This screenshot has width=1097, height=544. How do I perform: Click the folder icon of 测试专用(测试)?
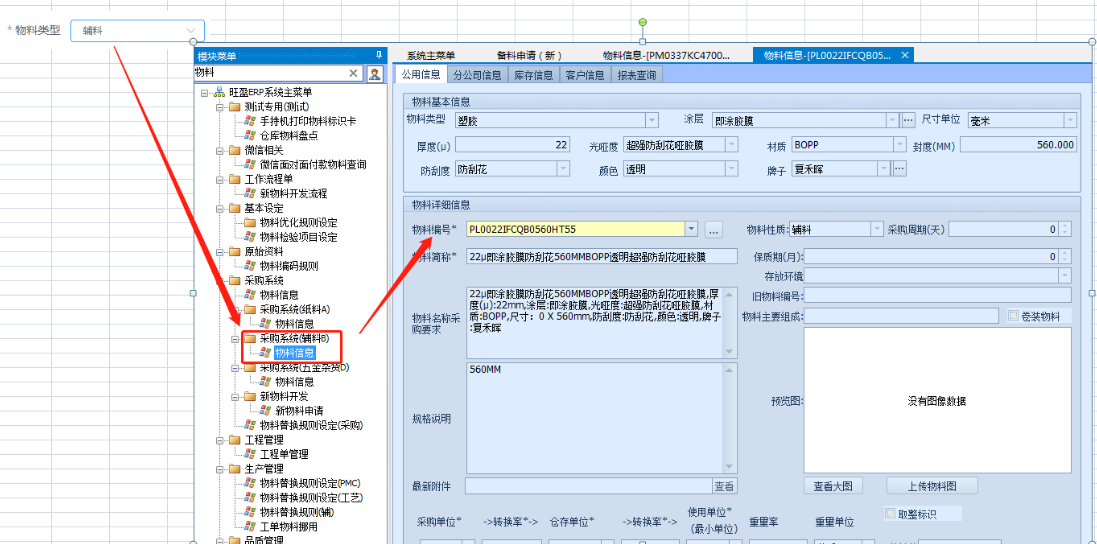[x=234, y=107]
